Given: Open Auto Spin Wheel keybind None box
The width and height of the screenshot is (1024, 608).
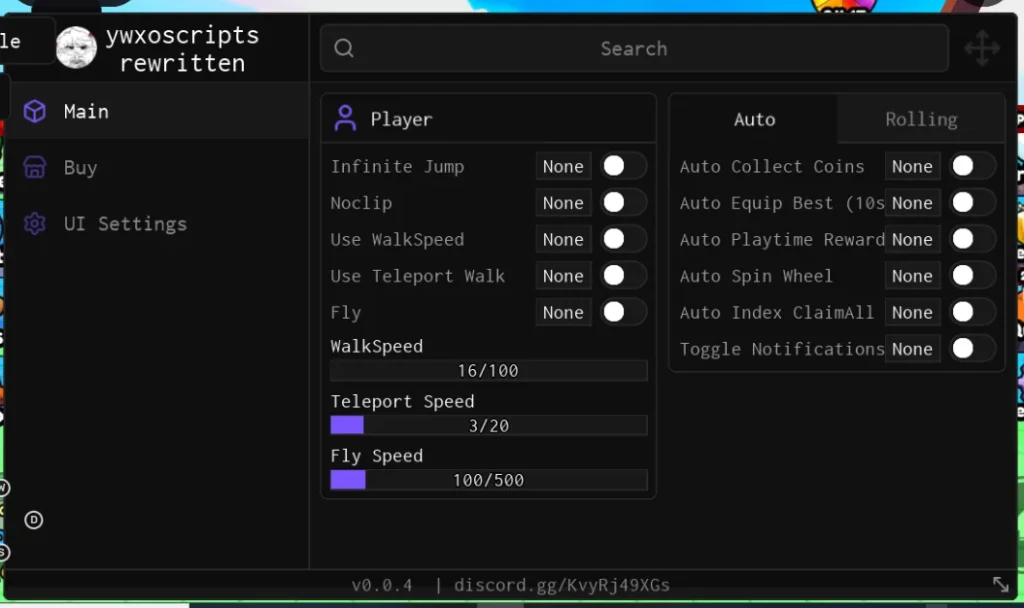Looking at the screenshot, I should pyautogui.click(x=912, y=276).
